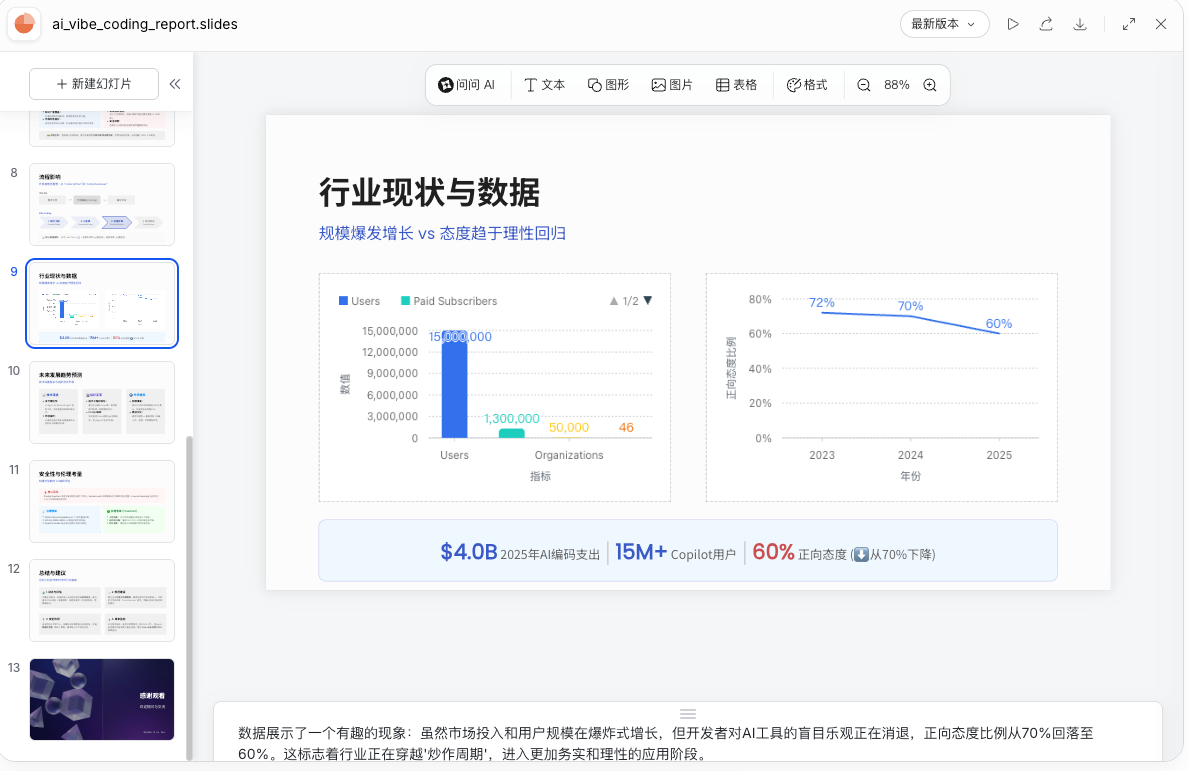Screen dimensions: 1189x771
Task: Click 新建幻灯片 new slide button
Action: (x=94, y=83)
